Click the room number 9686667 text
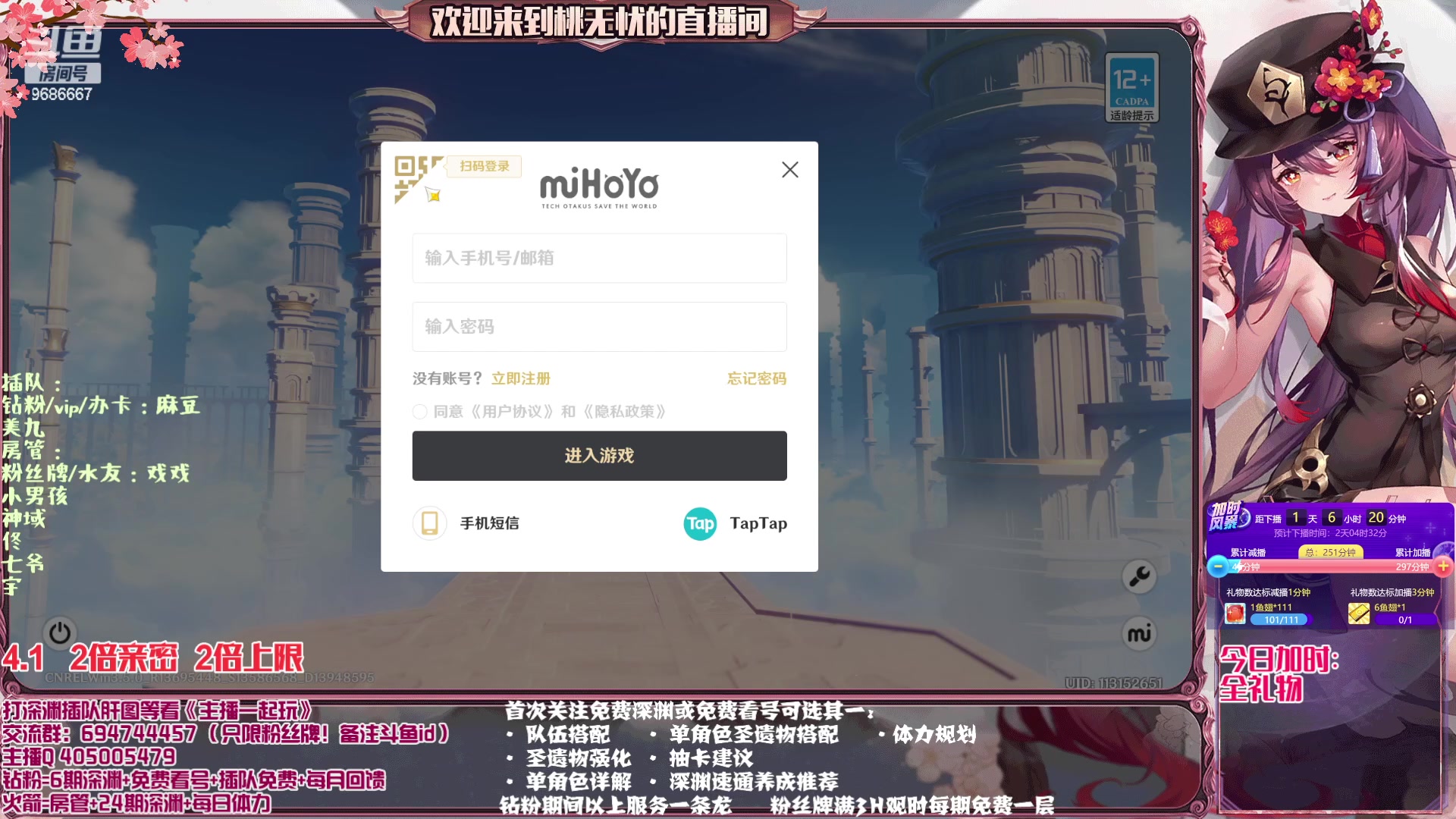The height and width of the screenshot is (819, 1456). click(x=61, y=94)
